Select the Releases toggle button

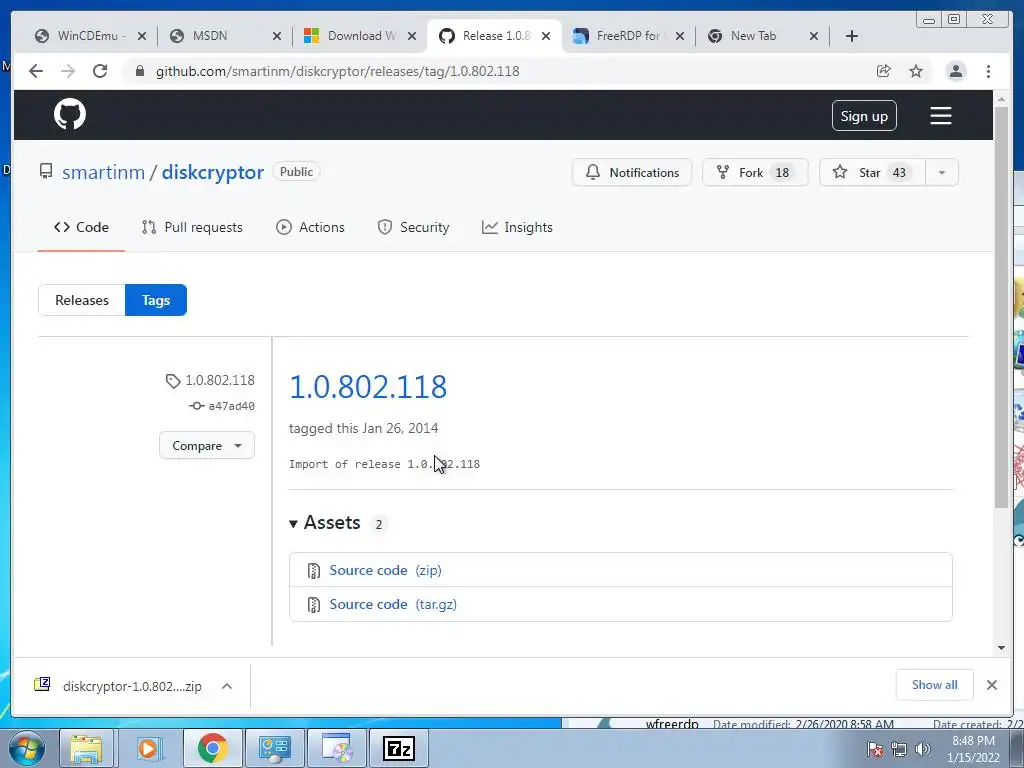[x=82, y=300]
